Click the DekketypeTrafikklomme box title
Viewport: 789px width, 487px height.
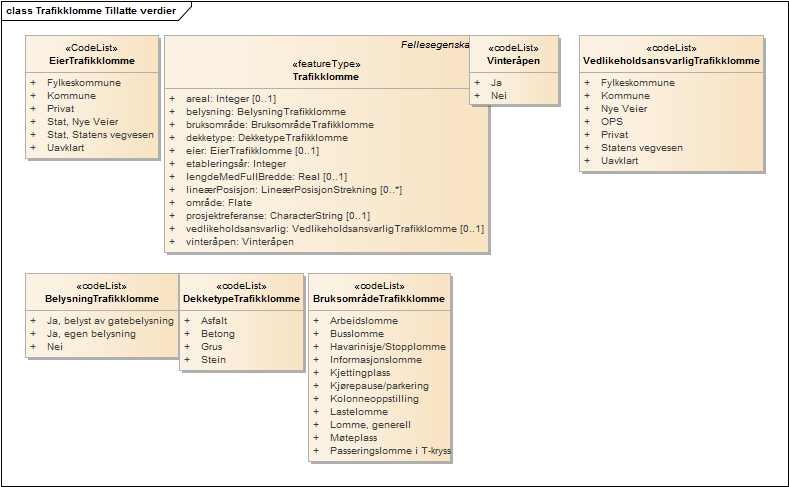coord(242,299)
